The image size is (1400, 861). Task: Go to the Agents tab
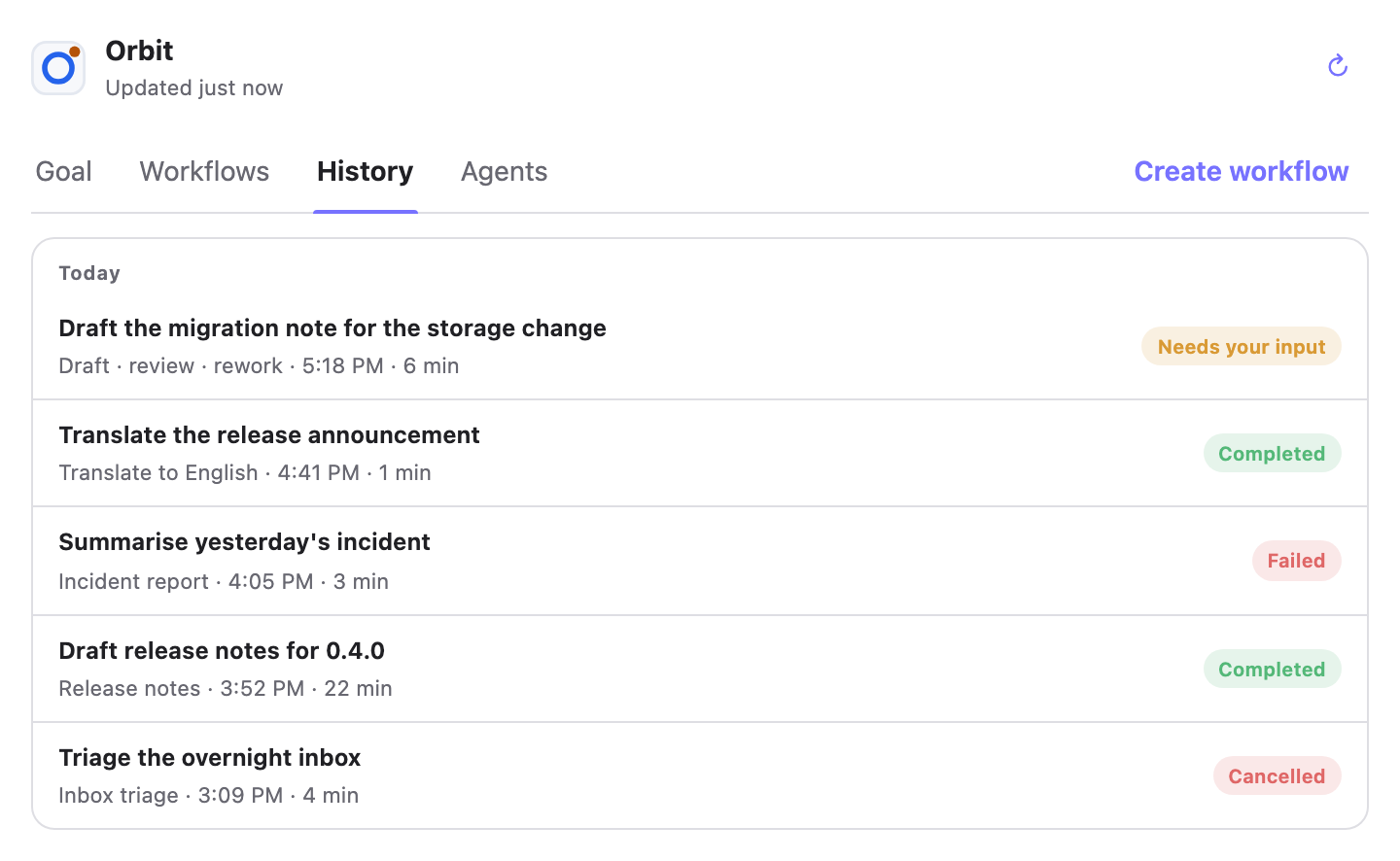(x=504, y=172)
